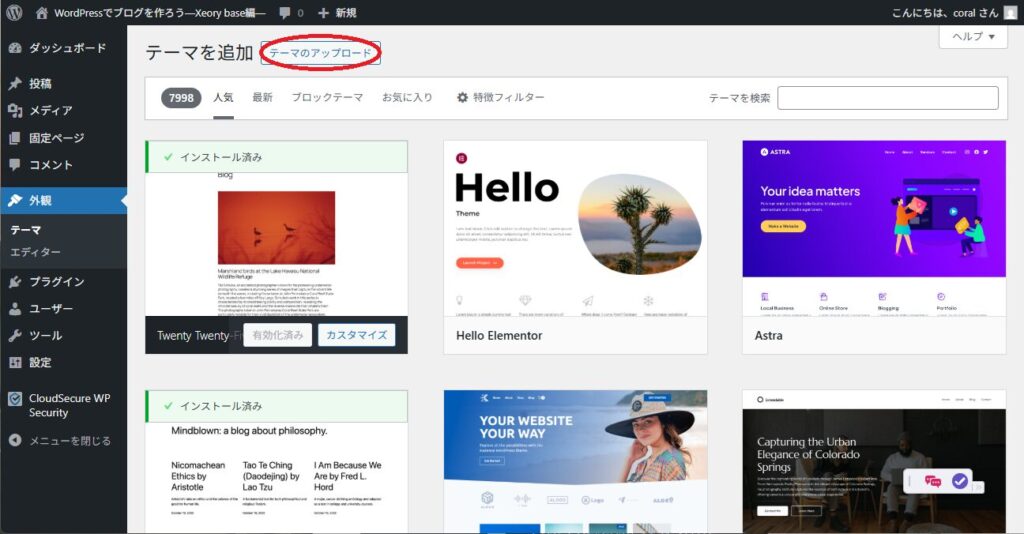Open the site name link in admin bar
Viewport: 1024px width, 534px height.
160,13
